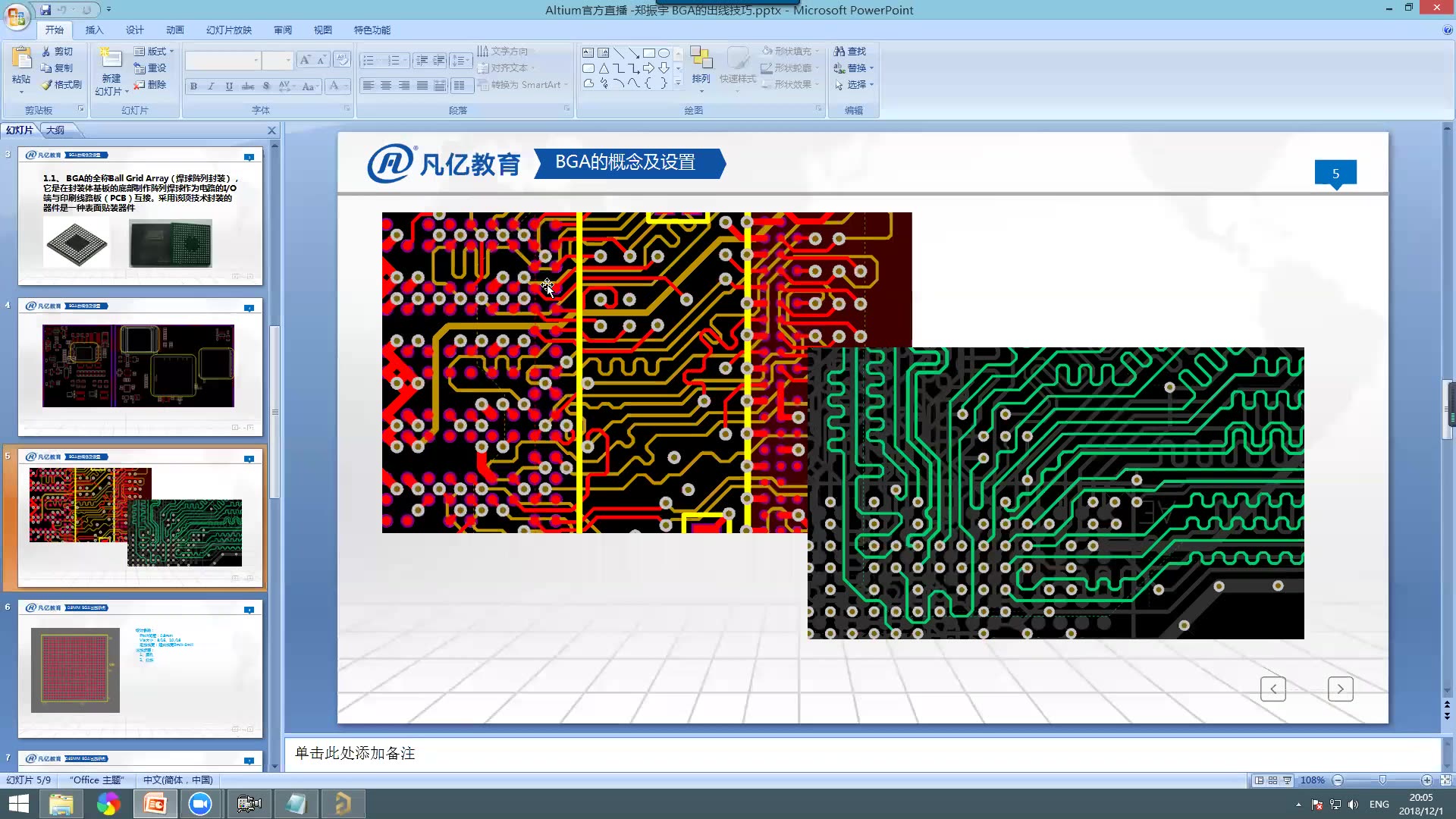The image size is (1456, 819).
Task: Select the Text Box shape tool
Action: point(588,53)
